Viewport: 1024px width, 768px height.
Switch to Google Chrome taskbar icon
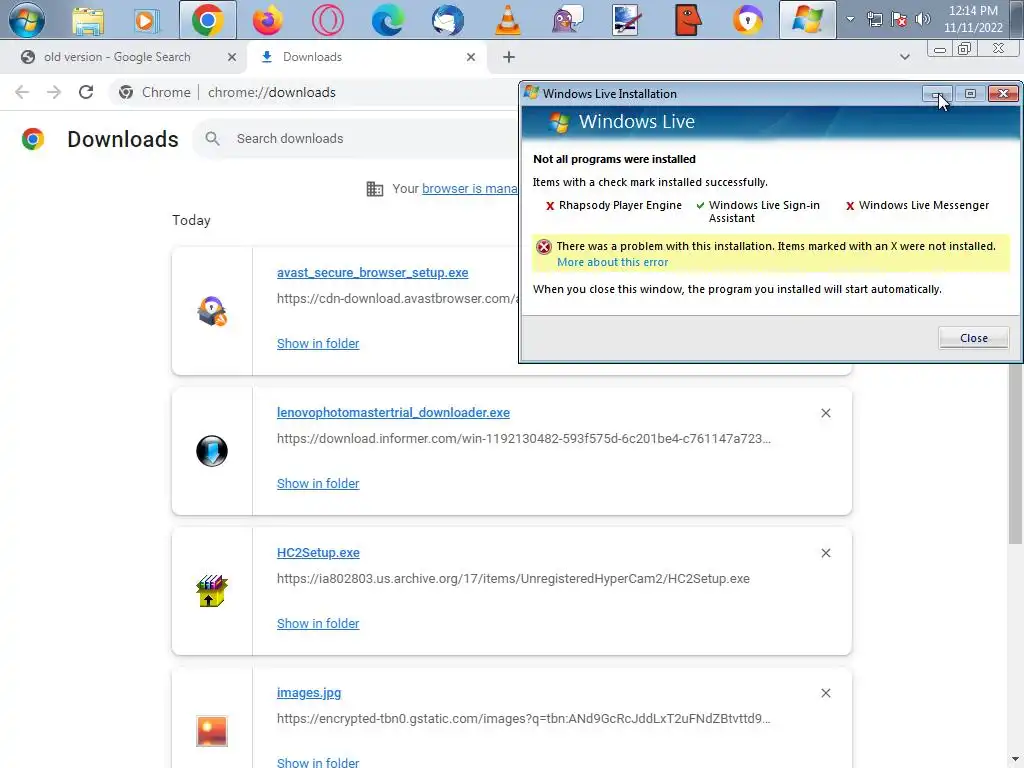(208, 20)
